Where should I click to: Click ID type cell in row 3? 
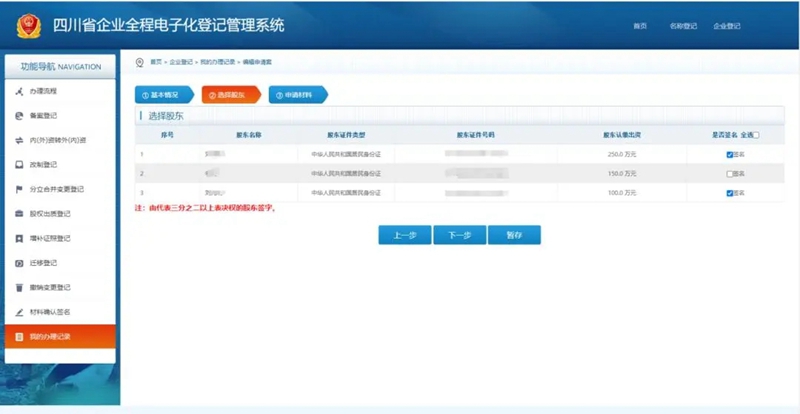coord(346,193)
